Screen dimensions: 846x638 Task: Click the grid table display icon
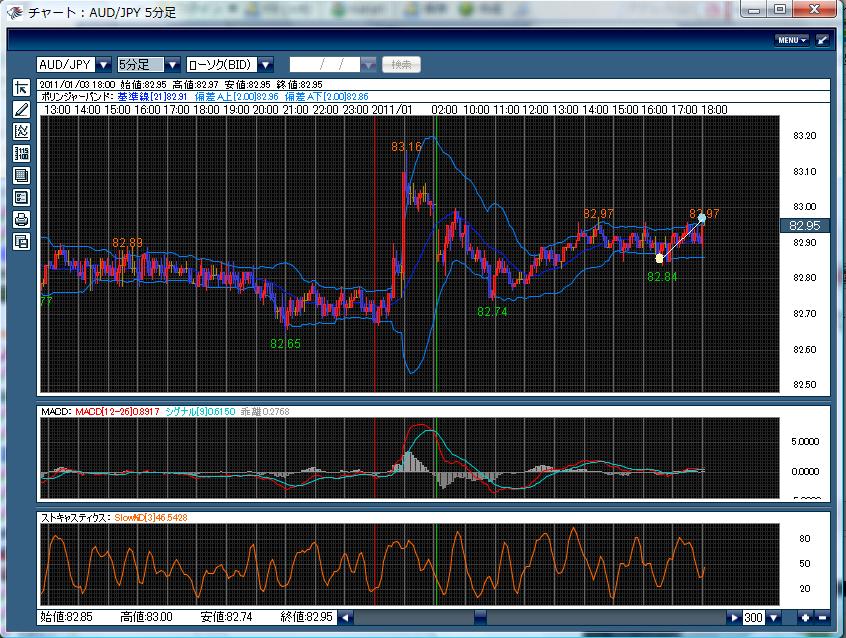point(22,175)
